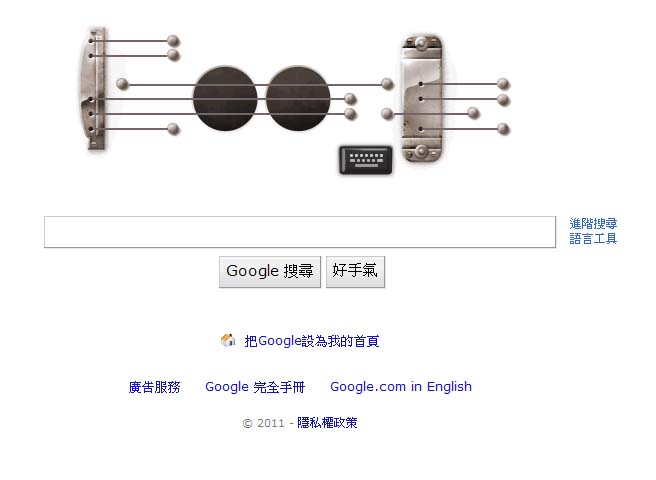The width and height of the screenshot is (656, 480).
Task: Click the chrome pickup plate on the right
Action: point(421,98)
